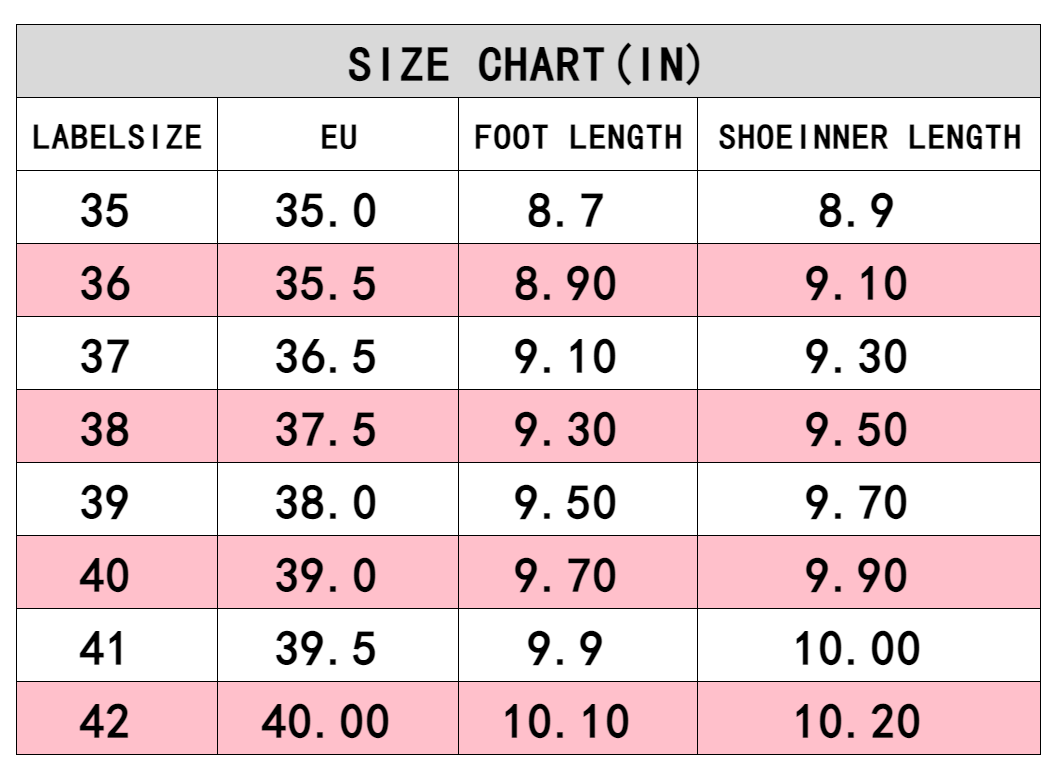This screenshot has width=1057, height=771.
Task: Click label size 36 cell
Action: [105, 283]
